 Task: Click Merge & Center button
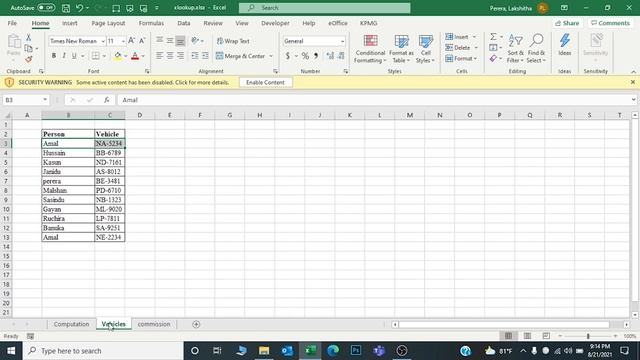pos(241,56)
